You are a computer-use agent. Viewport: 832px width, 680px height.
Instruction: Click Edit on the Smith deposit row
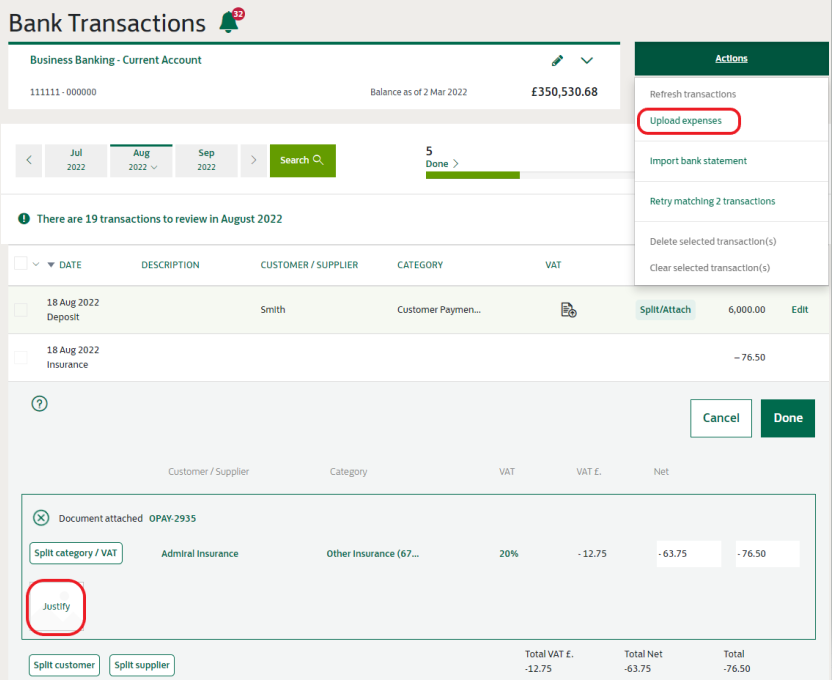click(x=800, y=310)
